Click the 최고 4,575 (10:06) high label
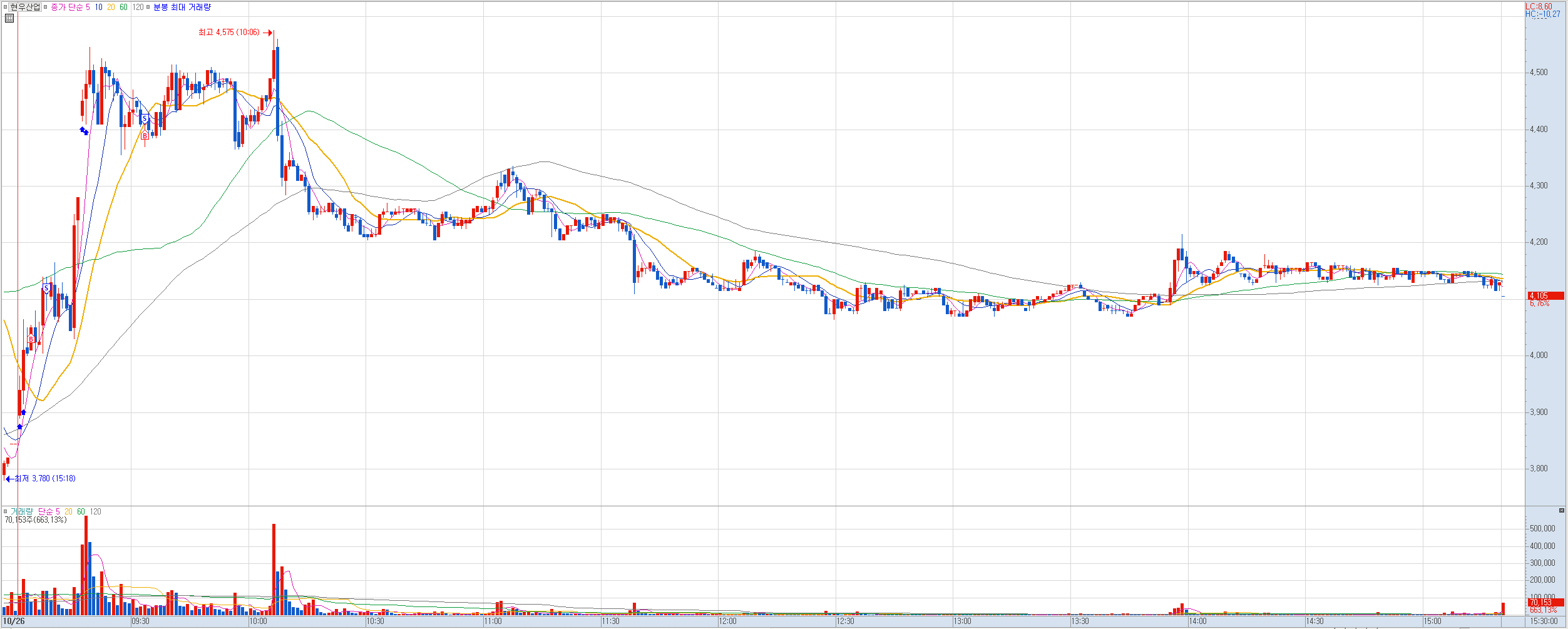Viewport: 1568px width, 629px height. tap(228, 33)
